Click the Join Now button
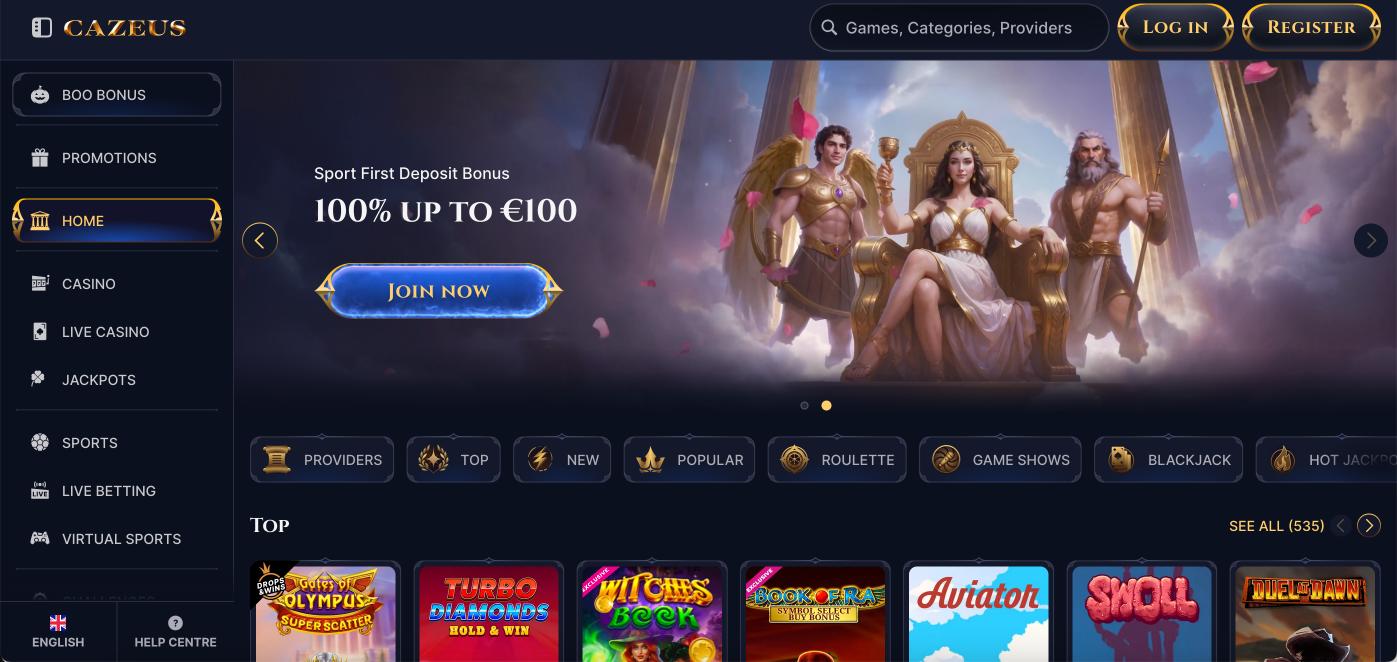 tap(439, 291)
